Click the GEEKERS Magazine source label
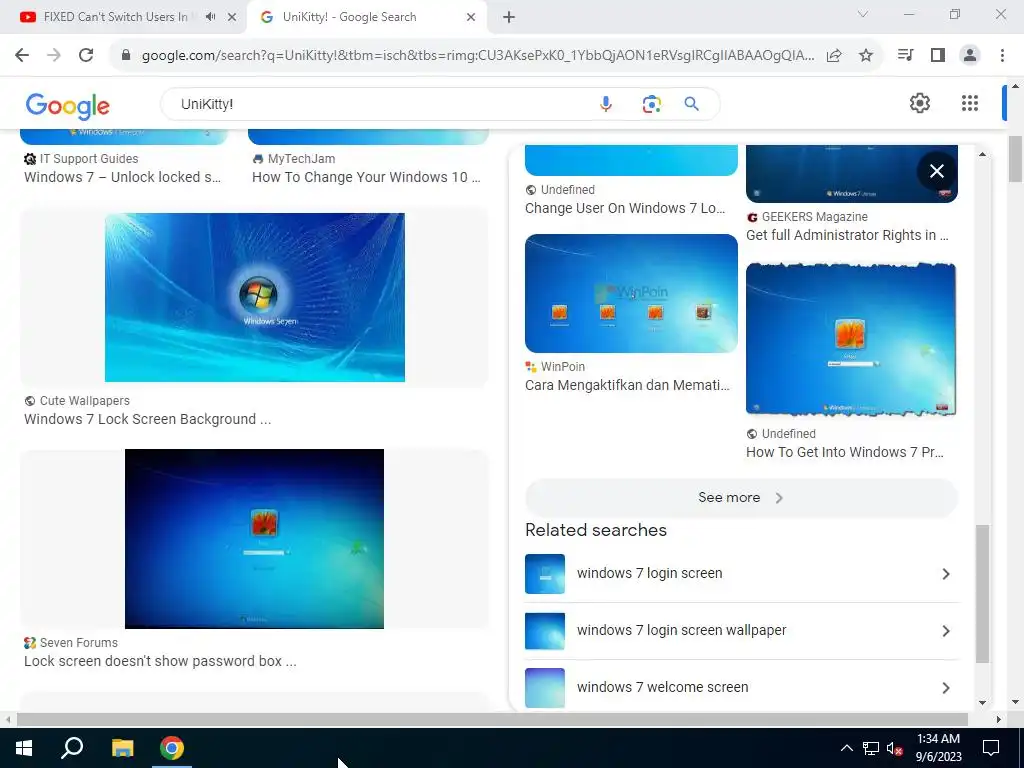The height and width of the screenshot is (768, 1024). pos(814,217)
